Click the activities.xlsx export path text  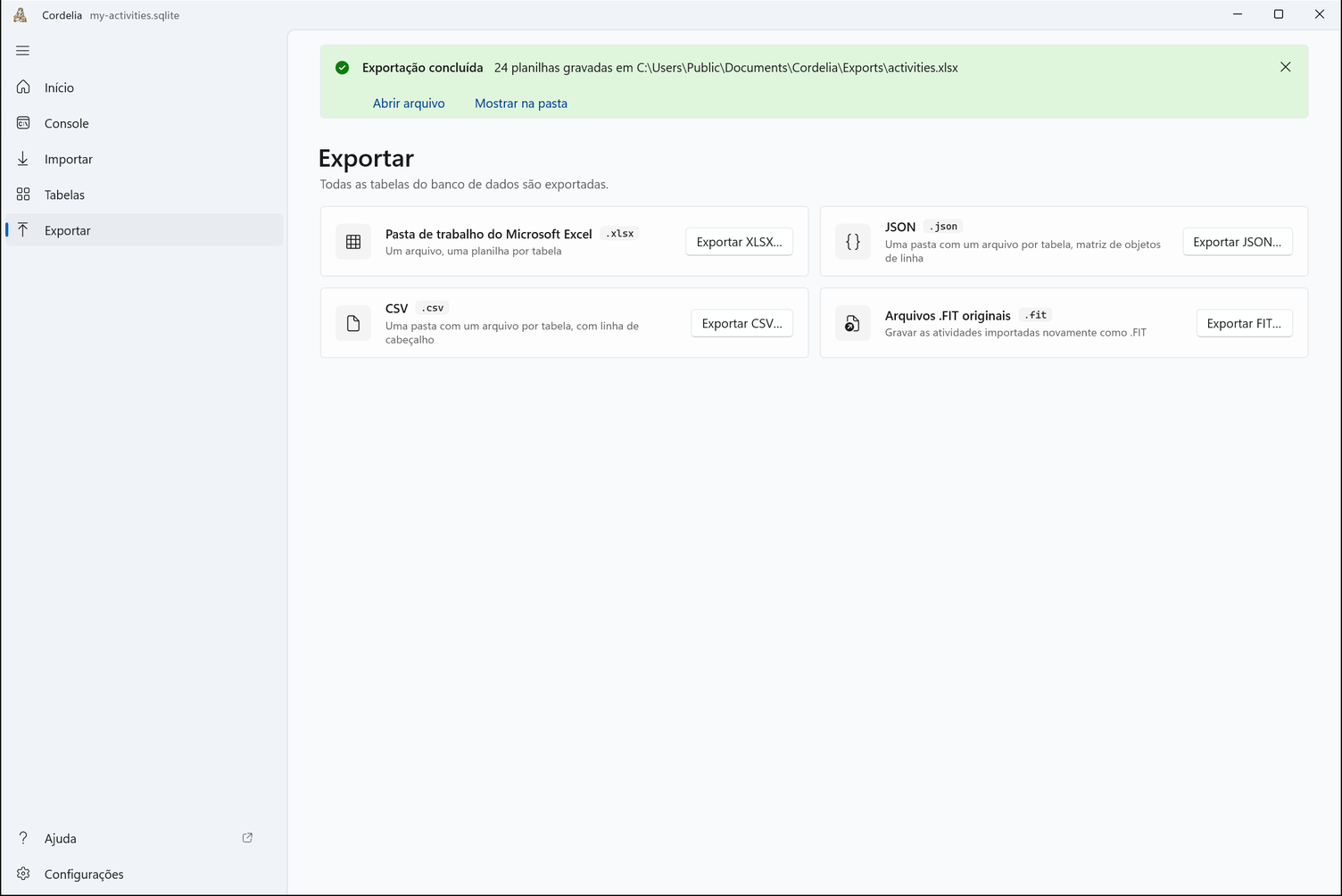pos(726,68)
